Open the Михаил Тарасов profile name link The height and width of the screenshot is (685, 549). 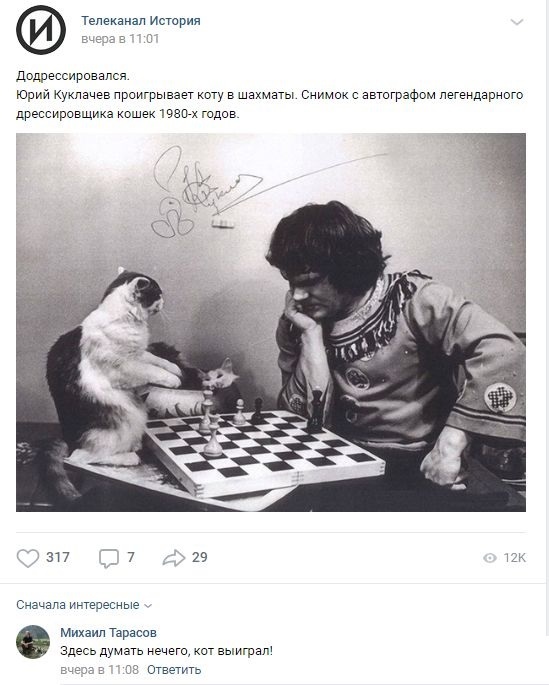(x=108, y=633)
